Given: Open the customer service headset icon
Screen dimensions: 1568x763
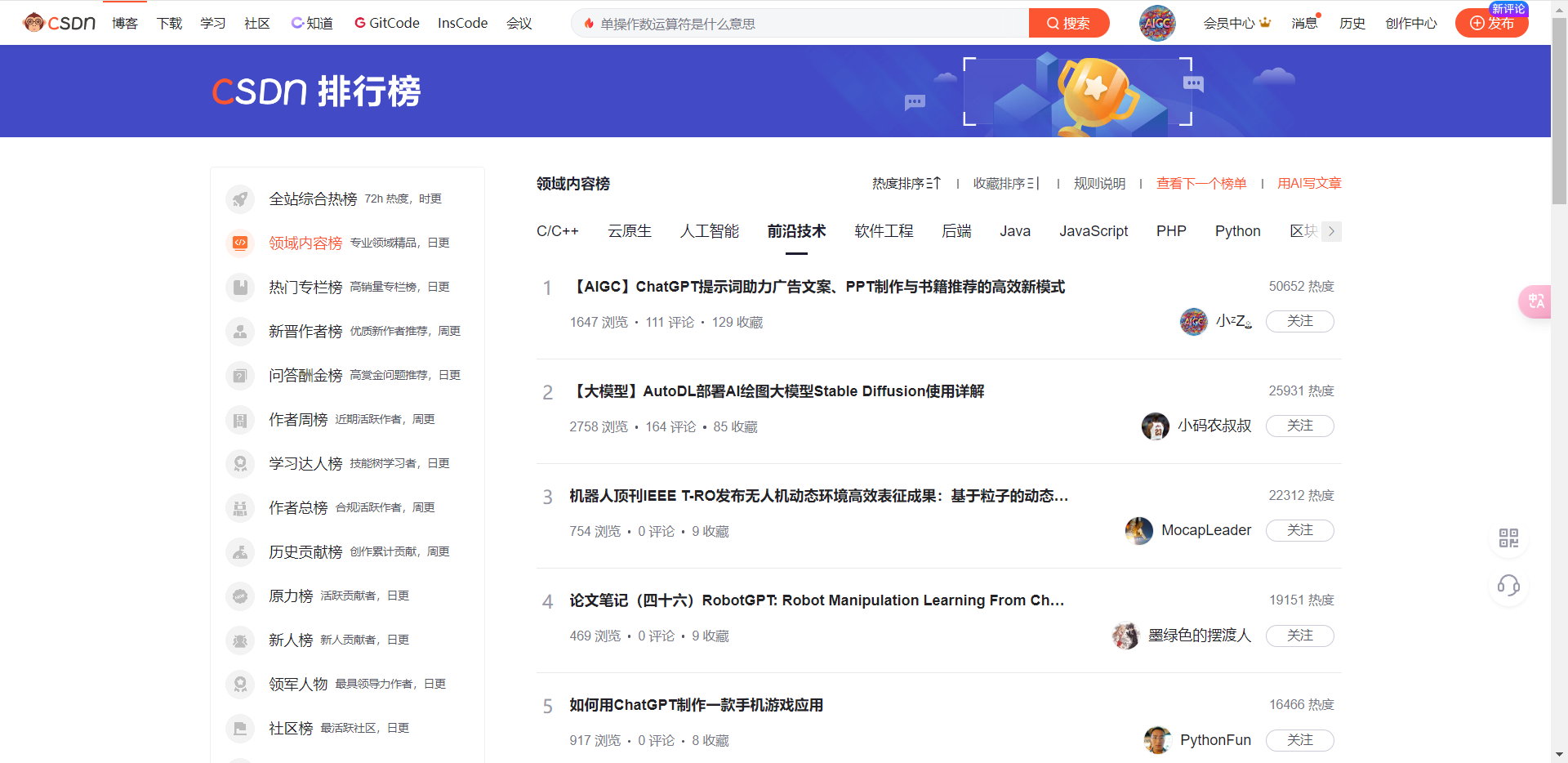Looking at the screenshot, I should [x=1508, y=586].
